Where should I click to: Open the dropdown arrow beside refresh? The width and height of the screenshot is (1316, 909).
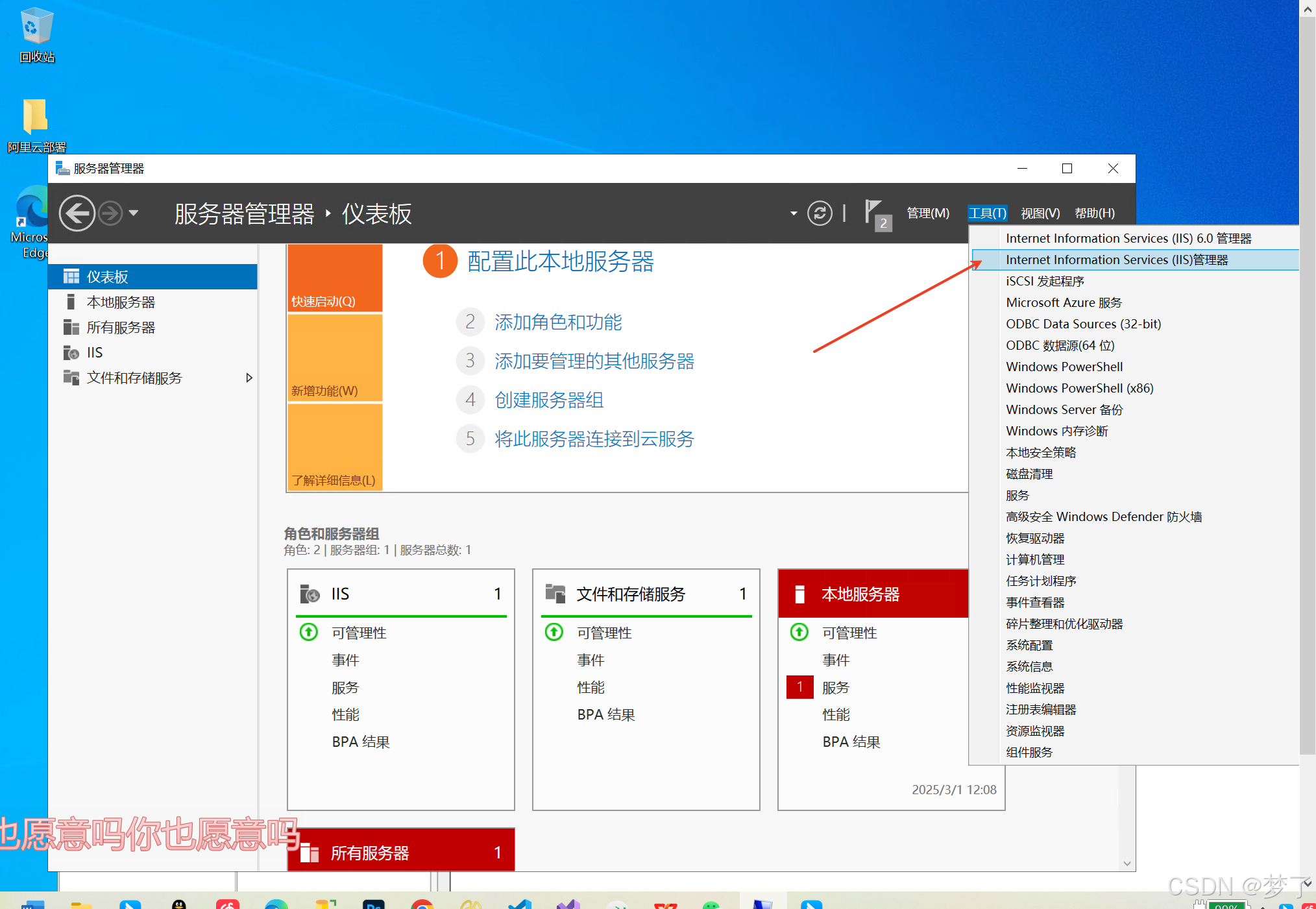click(793, 213)
